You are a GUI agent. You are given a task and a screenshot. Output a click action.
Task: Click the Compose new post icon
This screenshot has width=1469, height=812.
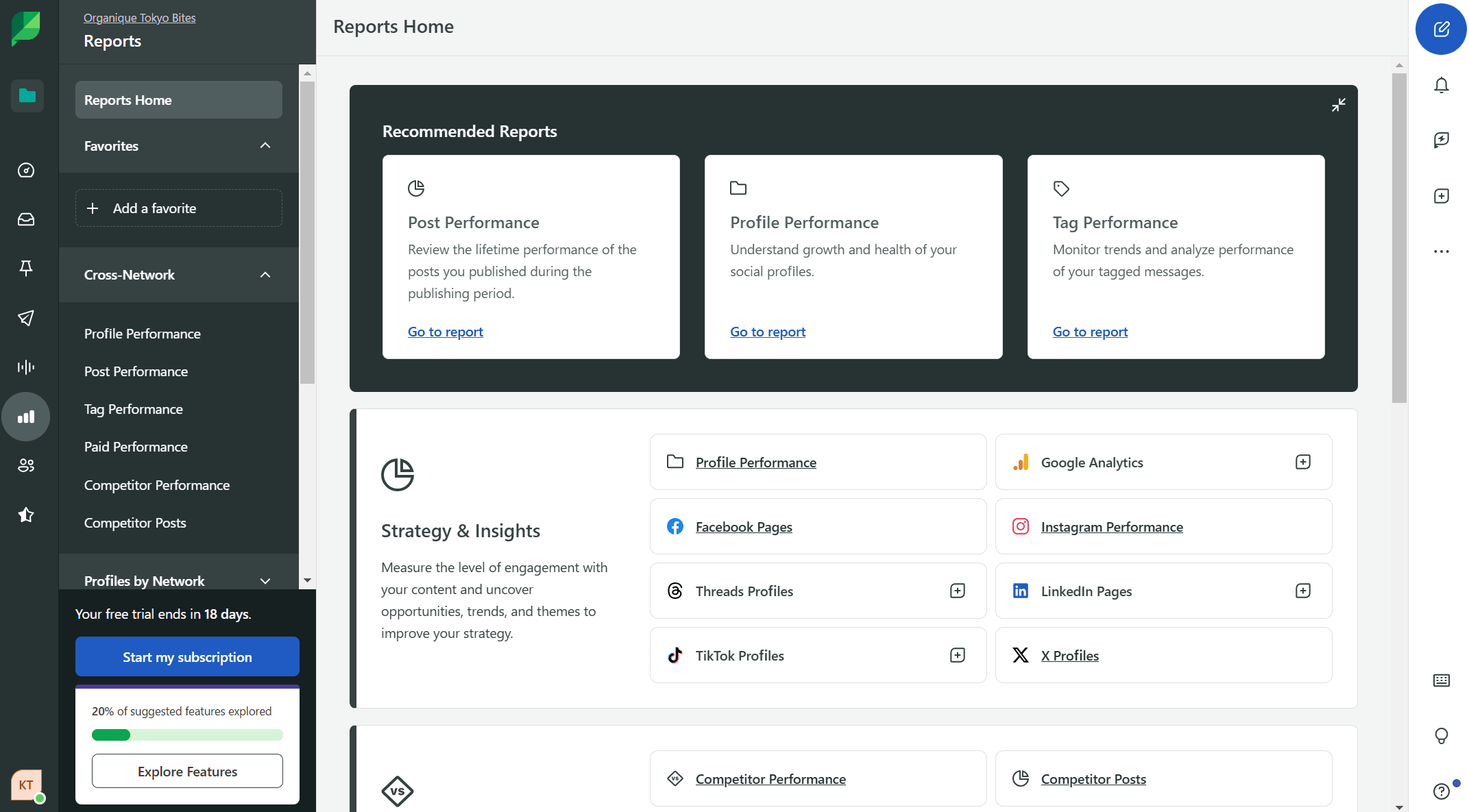click(1441, 29)
